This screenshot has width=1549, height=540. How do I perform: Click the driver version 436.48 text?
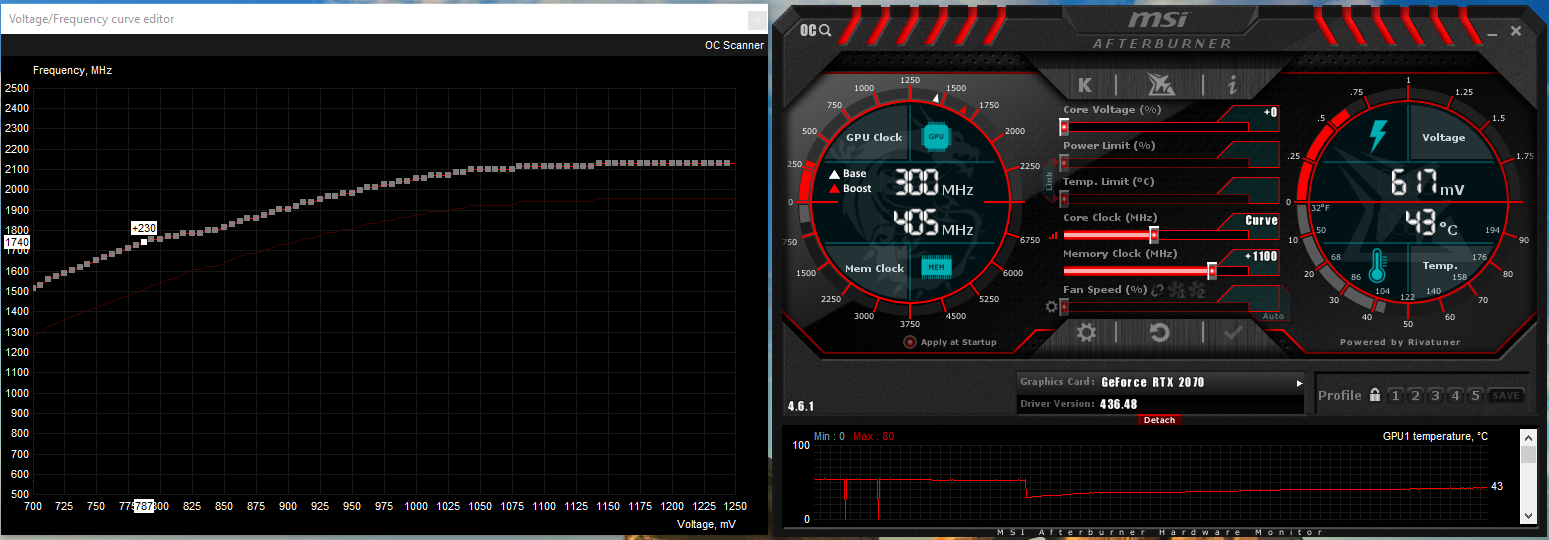click(x=1119, y=404)
